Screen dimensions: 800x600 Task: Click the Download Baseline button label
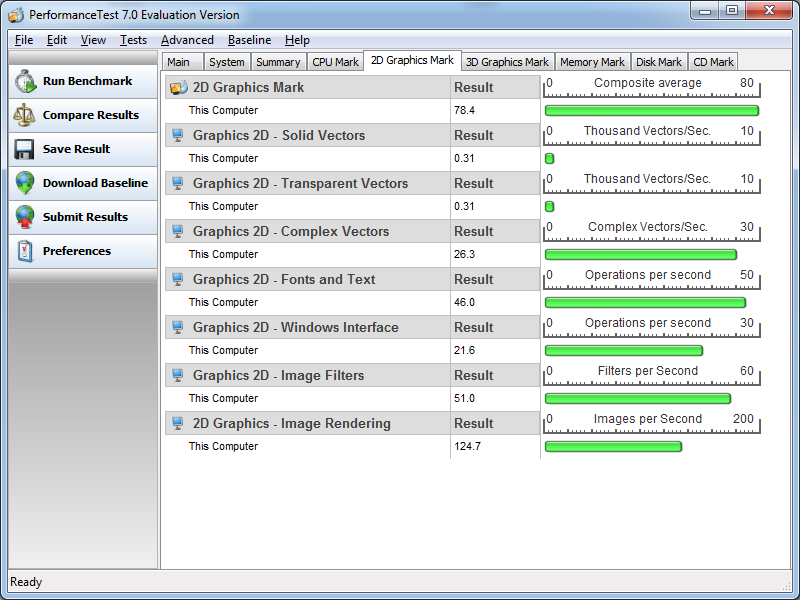95,183
